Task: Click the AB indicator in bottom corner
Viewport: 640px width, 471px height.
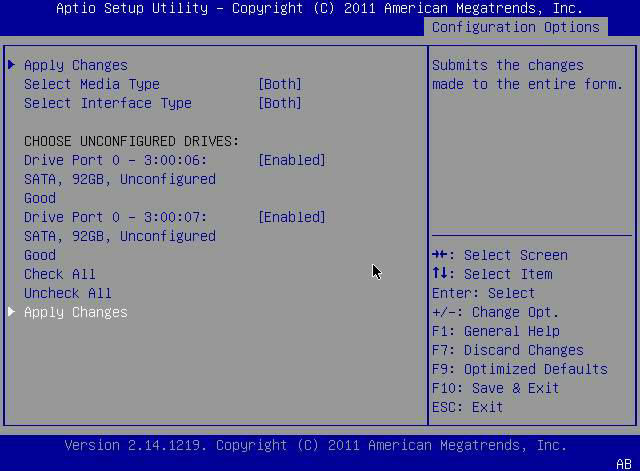Action: 624,464
